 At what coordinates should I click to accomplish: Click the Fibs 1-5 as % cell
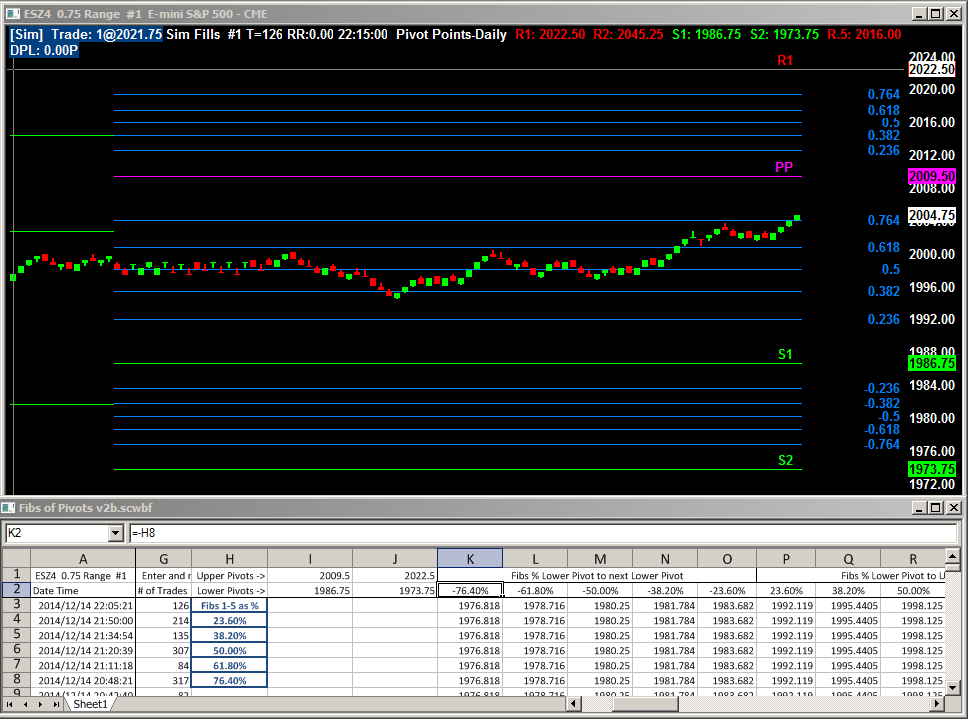click(x=229, y=605)
